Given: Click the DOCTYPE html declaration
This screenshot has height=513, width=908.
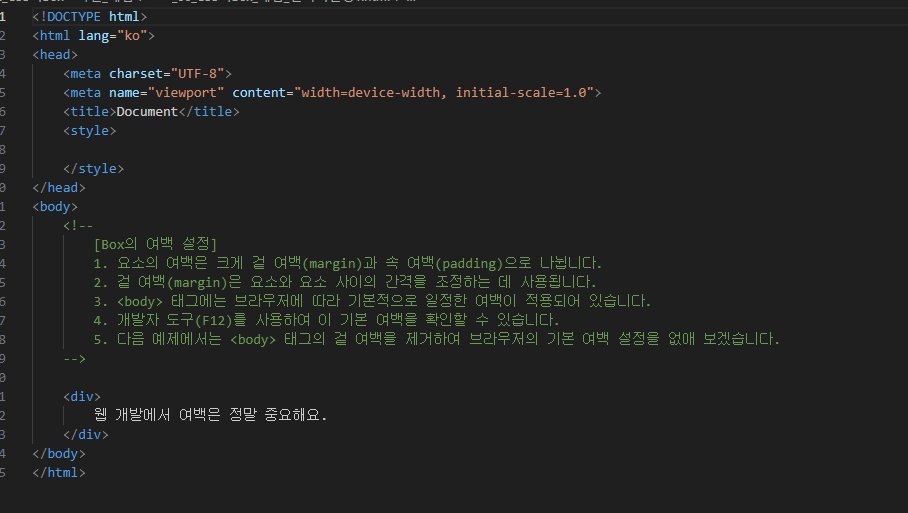Looking at the screenshot, I should point(90,17).
